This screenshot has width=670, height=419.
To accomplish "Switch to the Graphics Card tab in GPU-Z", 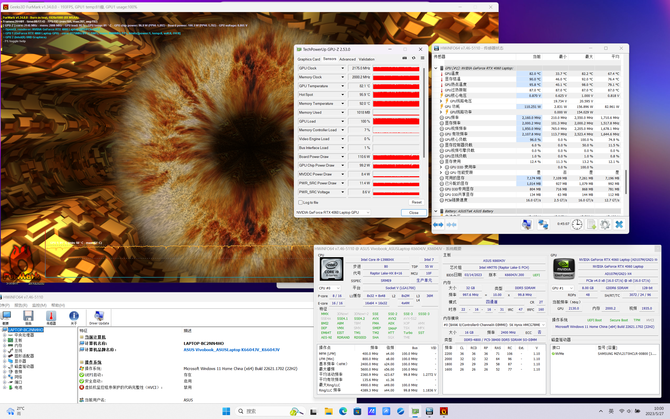I will [x=309, y=59].
